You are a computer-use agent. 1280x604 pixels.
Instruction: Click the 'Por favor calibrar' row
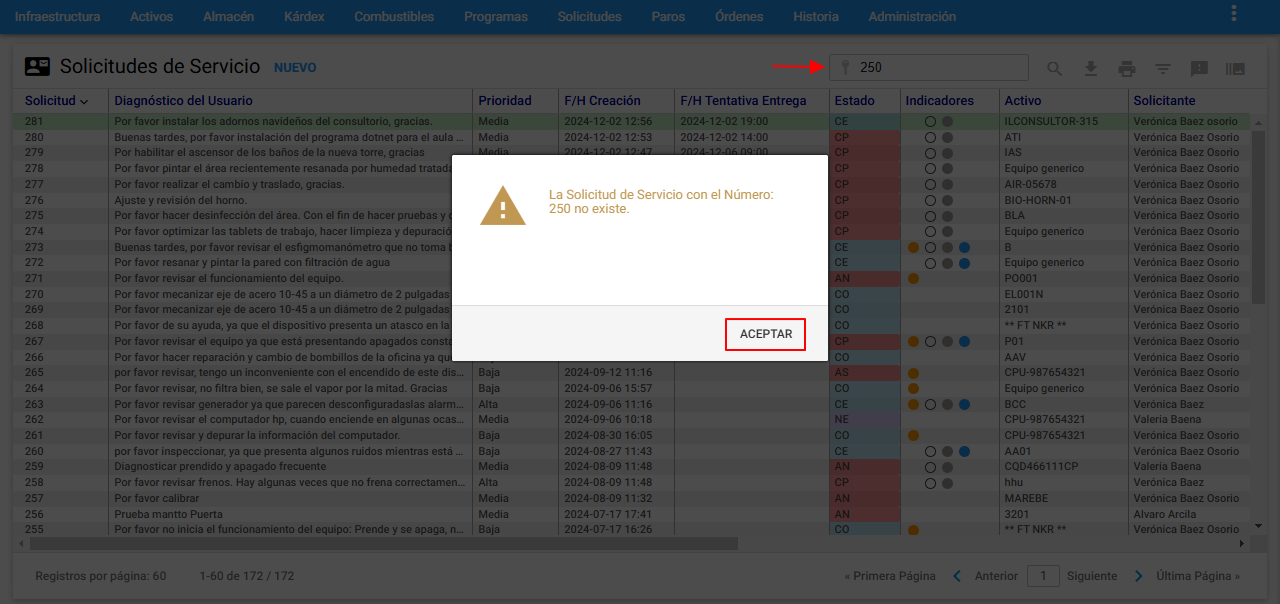(632, 498)
